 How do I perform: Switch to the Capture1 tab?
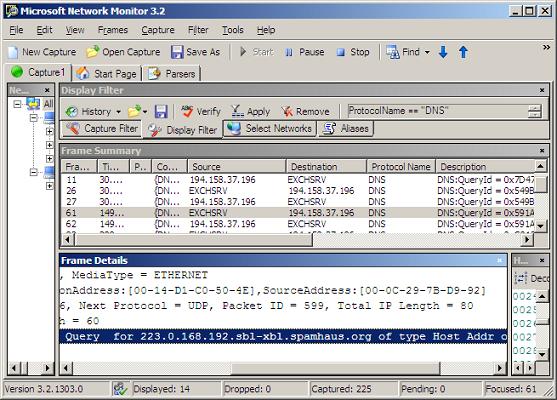[x=38, y=72]
